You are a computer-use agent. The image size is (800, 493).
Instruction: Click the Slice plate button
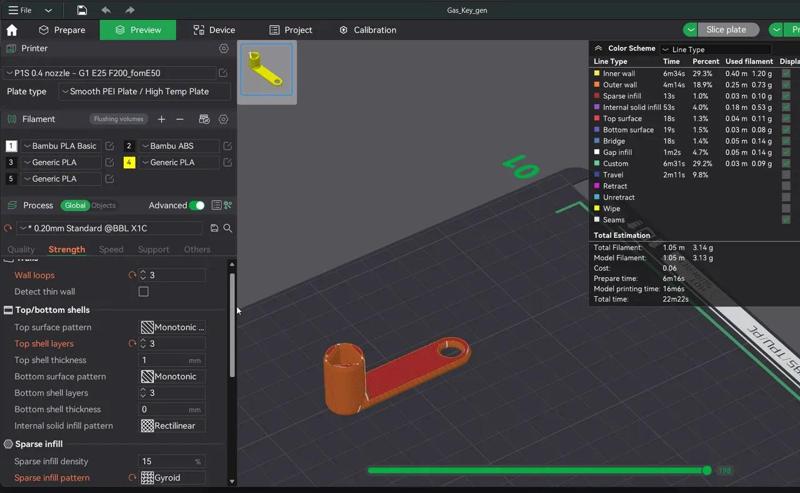[727, 30]
